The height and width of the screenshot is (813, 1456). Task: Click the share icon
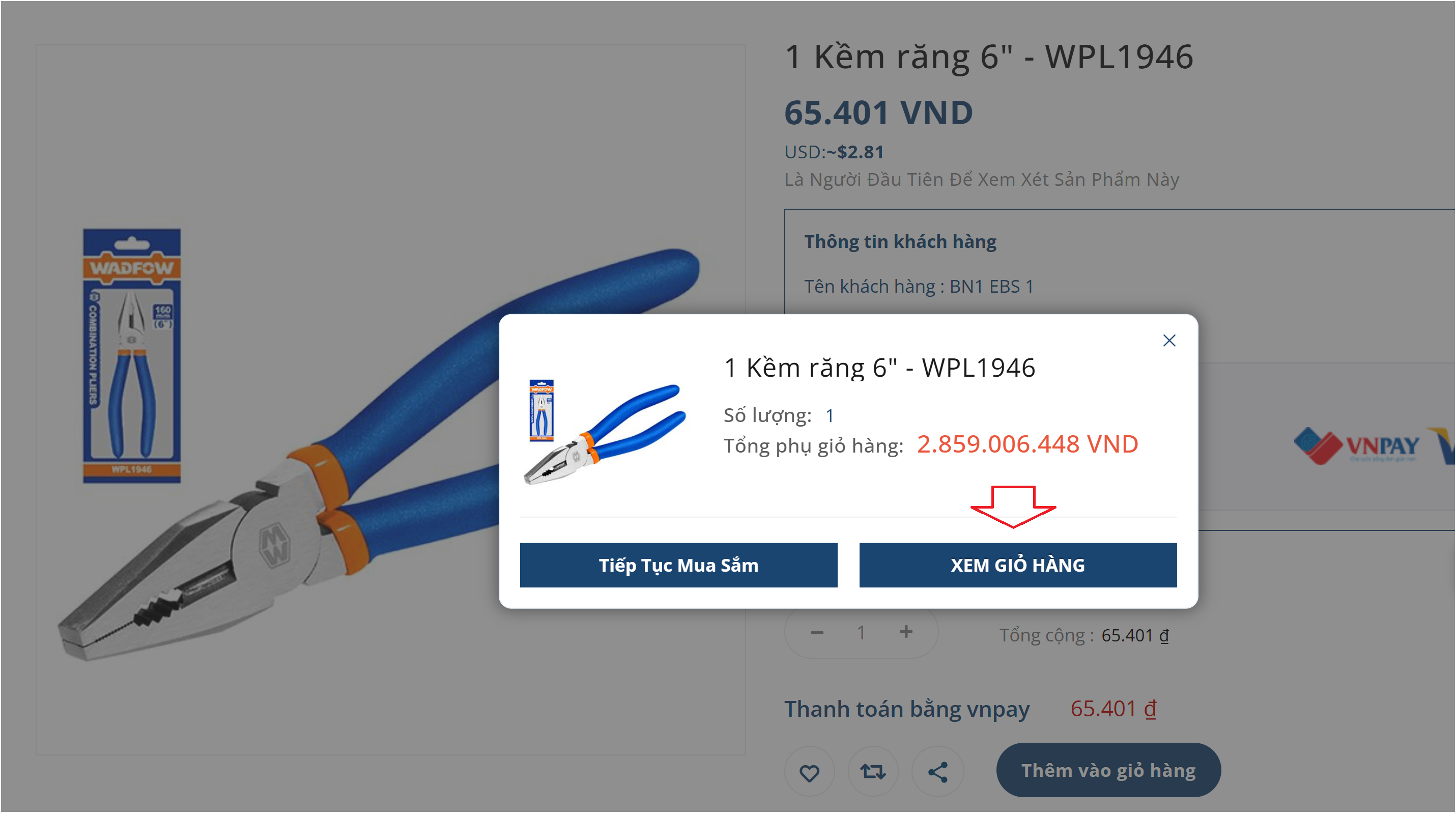point(937,772)
